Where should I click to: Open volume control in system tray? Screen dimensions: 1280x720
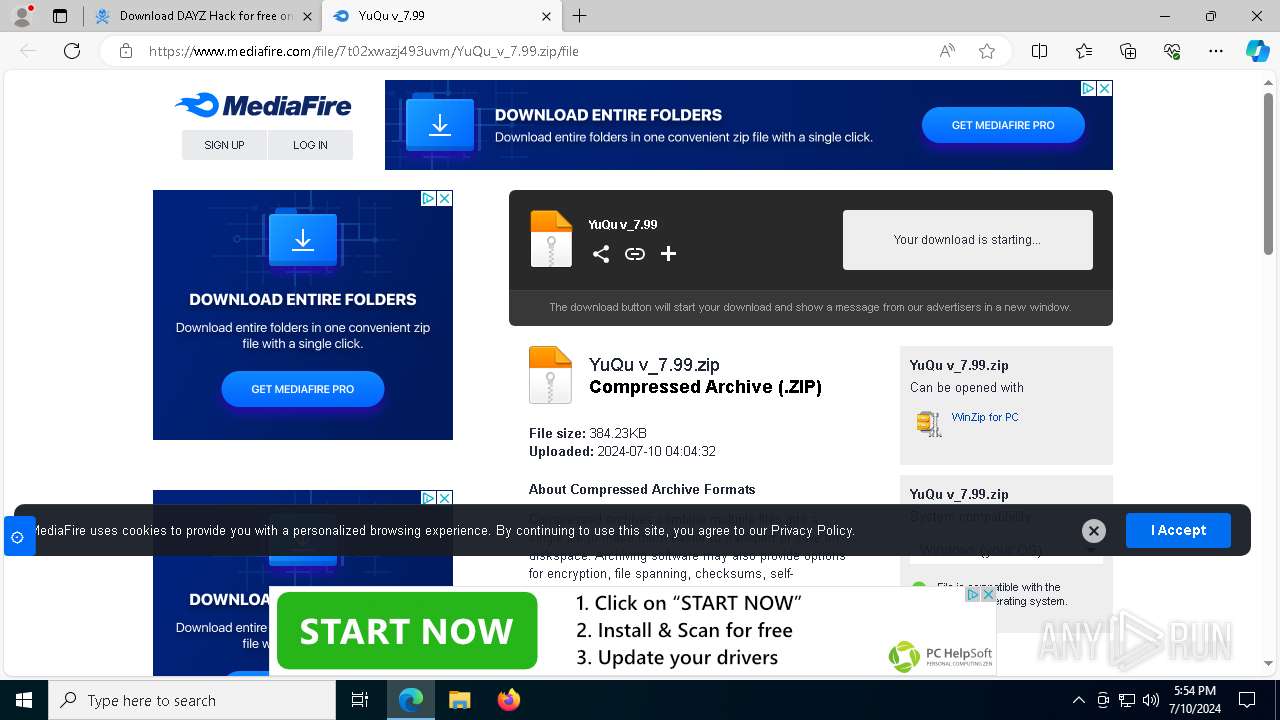click(1150, 700)
